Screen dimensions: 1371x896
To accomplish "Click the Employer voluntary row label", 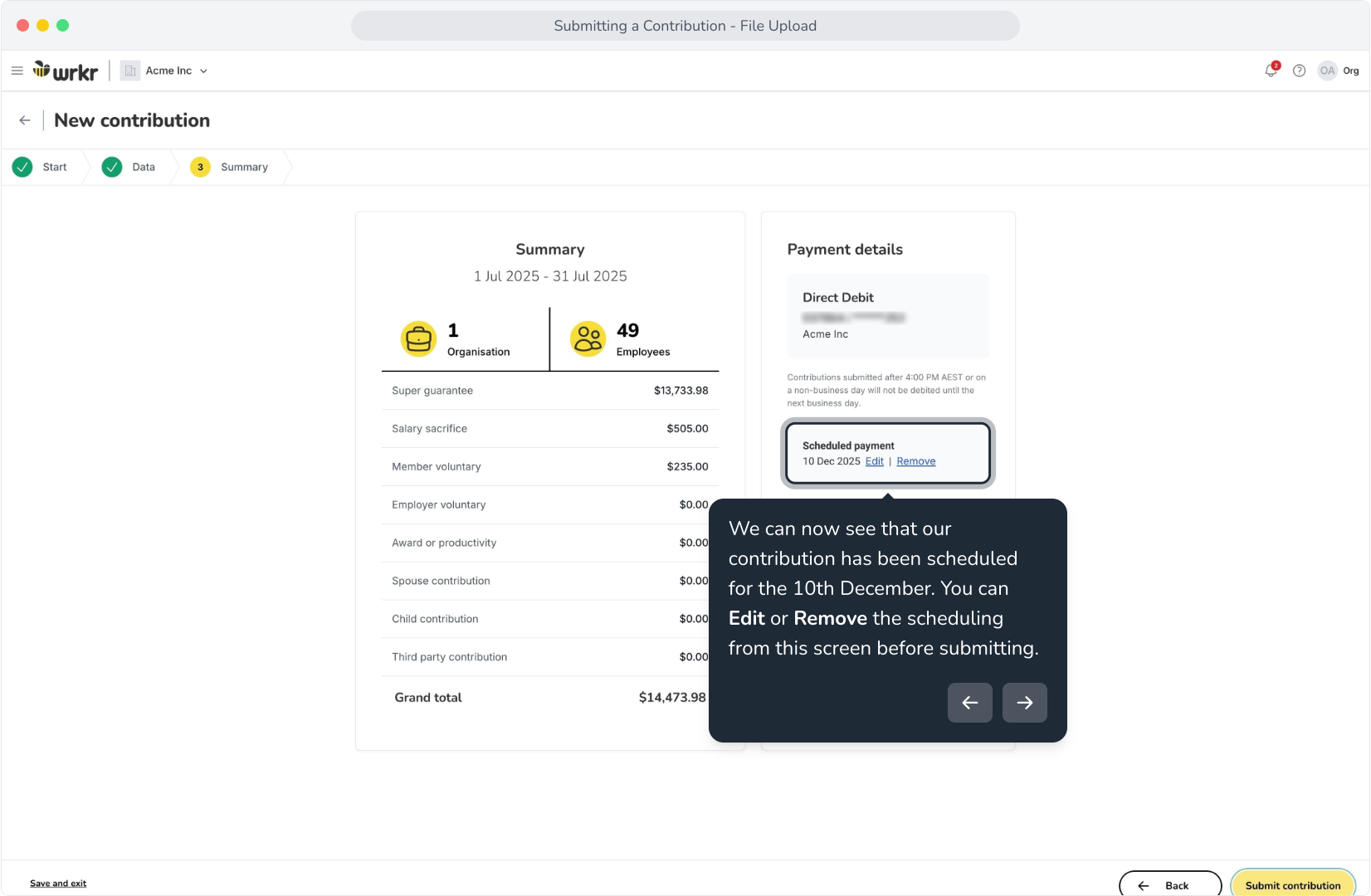I will click(x=439, y=505).
